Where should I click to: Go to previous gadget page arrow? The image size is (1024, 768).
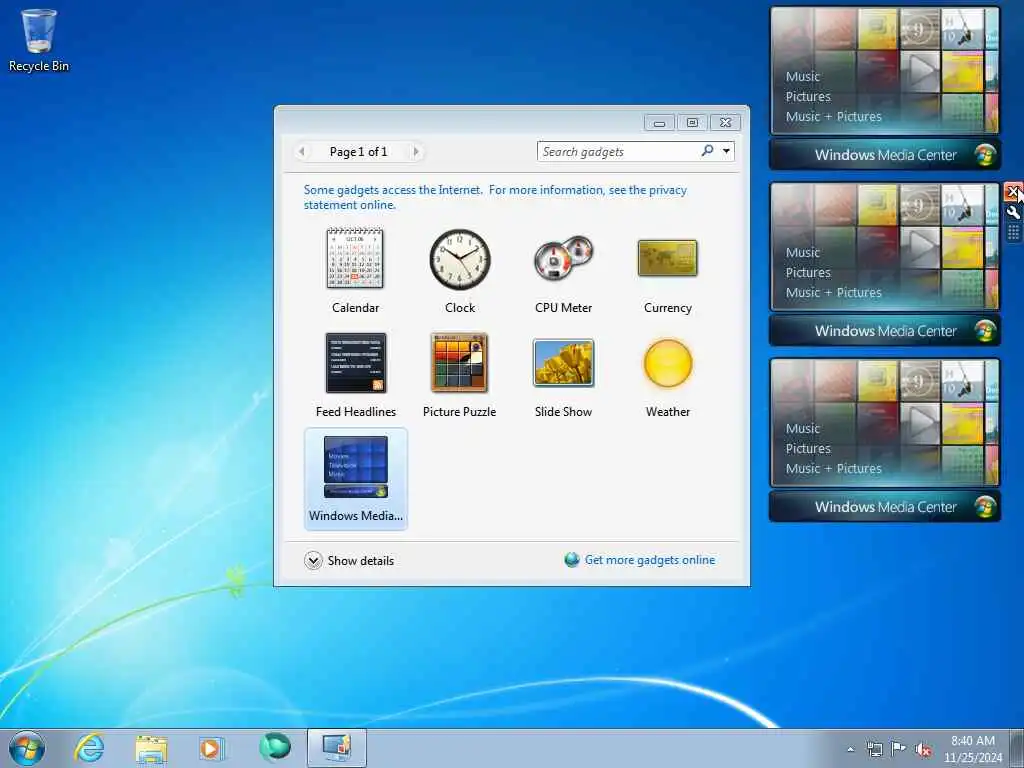(x=301, y=152)
